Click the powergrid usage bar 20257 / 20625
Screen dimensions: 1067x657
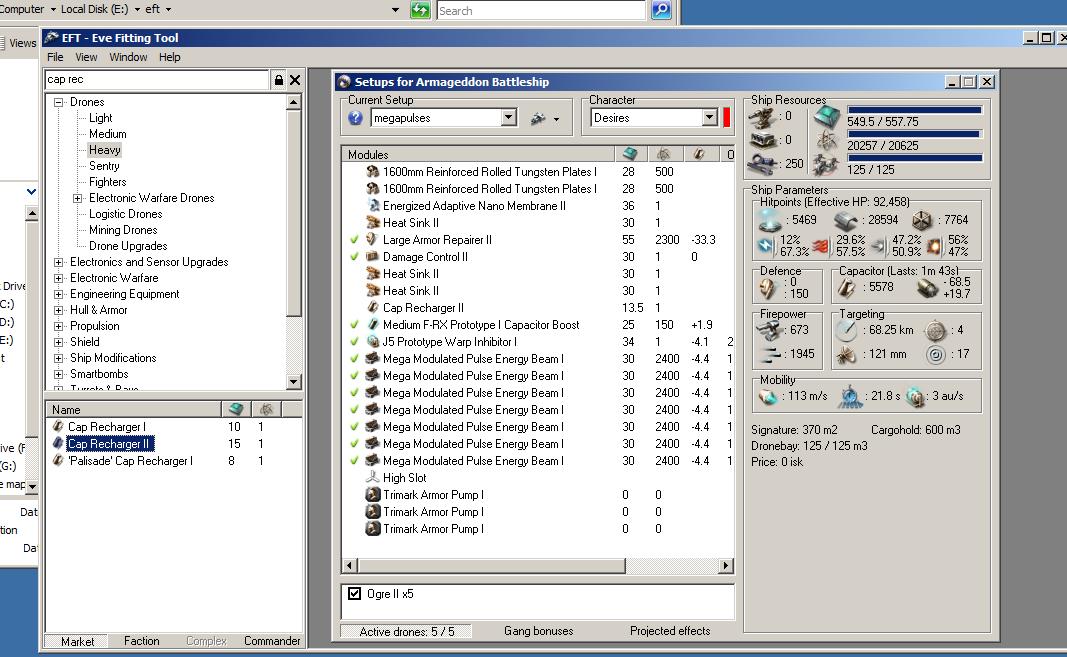[914, 133]
